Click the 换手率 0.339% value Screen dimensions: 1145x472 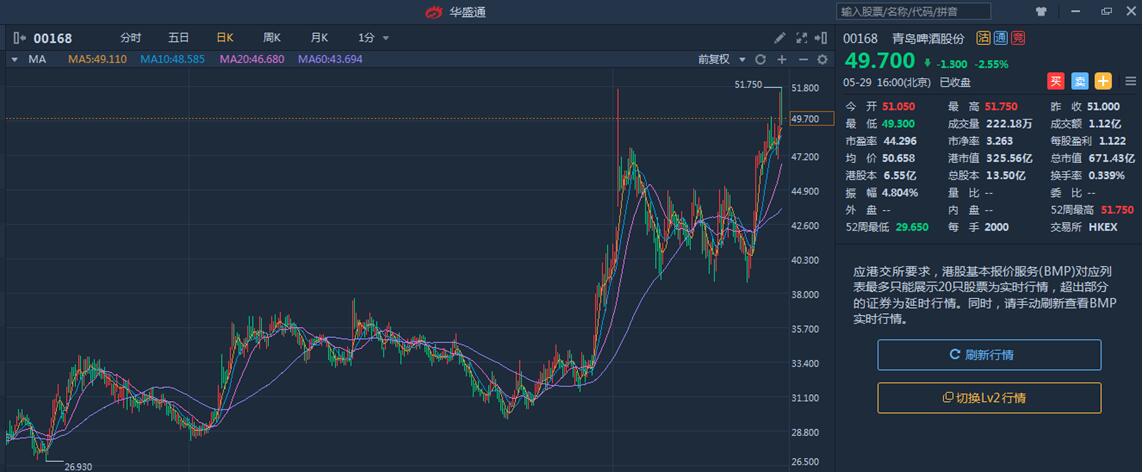[x=1106, y=175]
